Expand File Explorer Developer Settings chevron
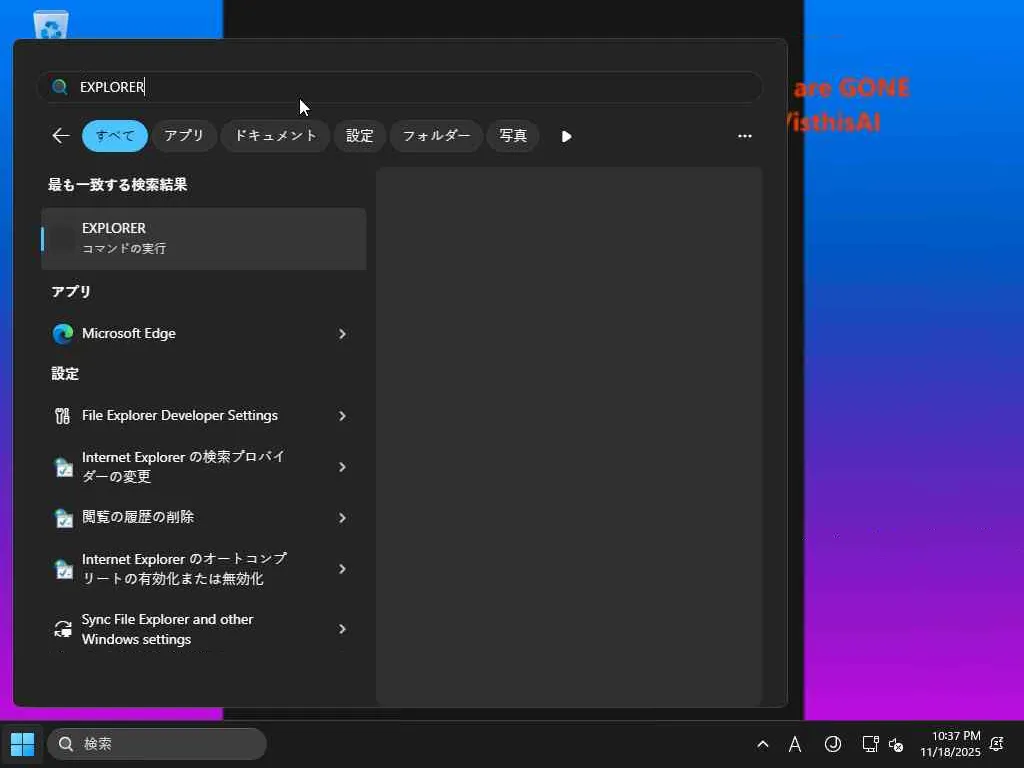This screenshot has height=768, width=1024. pos(342,416)
